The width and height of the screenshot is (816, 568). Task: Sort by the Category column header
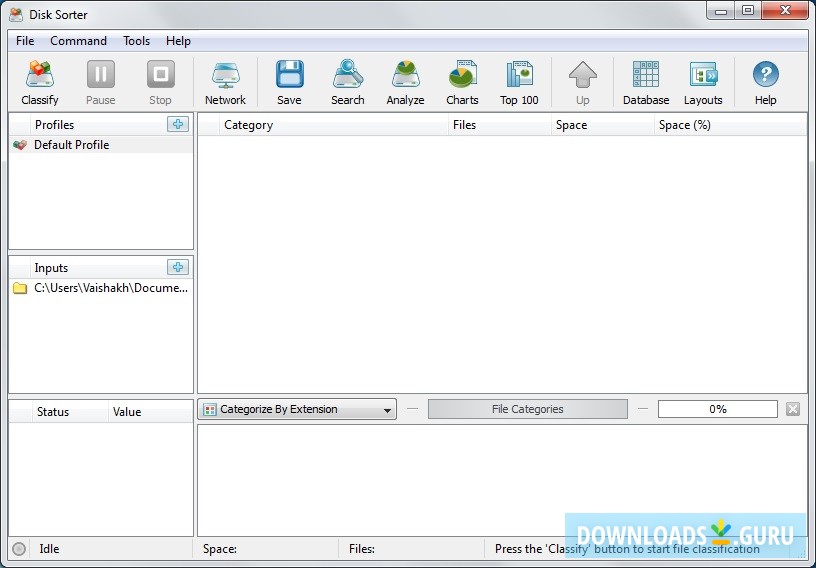click(334, 125)
